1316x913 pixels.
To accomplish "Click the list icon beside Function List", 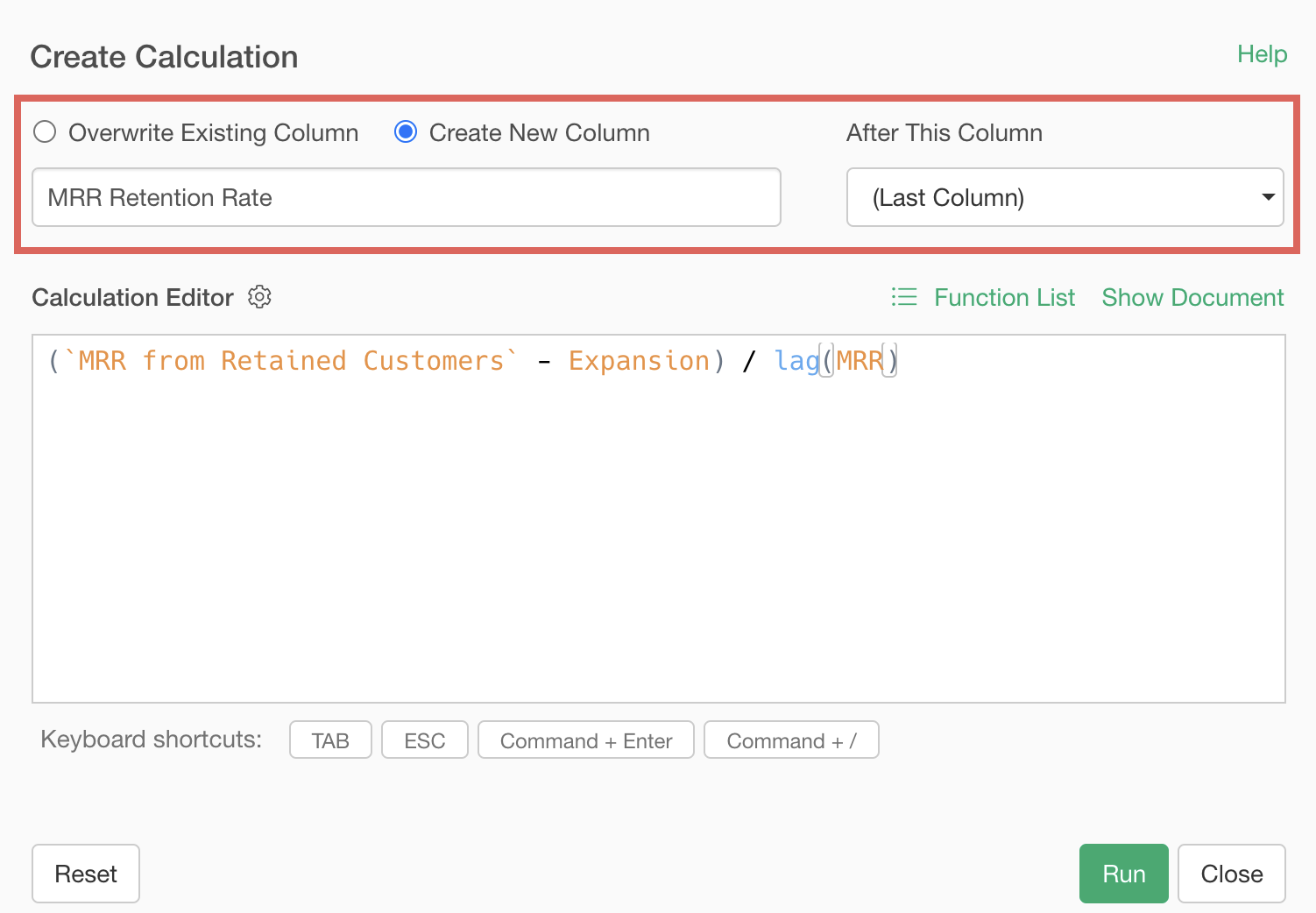I will click(x=903, y=297).
